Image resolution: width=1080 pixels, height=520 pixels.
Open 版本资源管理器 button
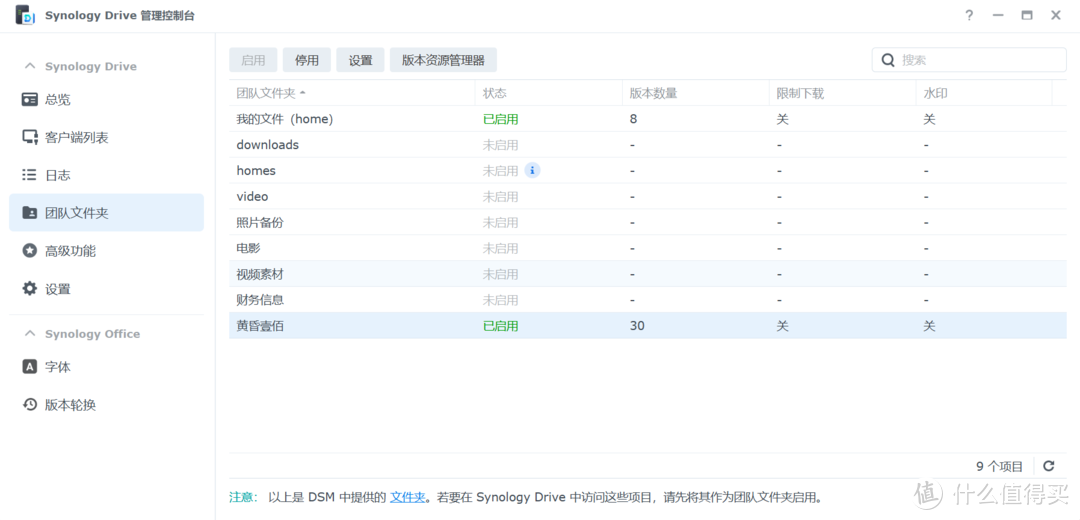(444, 60)
